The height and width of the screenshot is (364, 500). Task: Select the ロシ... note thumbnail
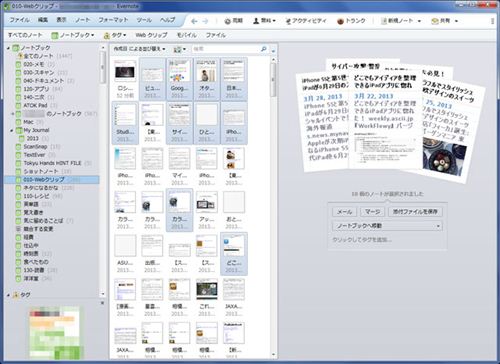125,79
